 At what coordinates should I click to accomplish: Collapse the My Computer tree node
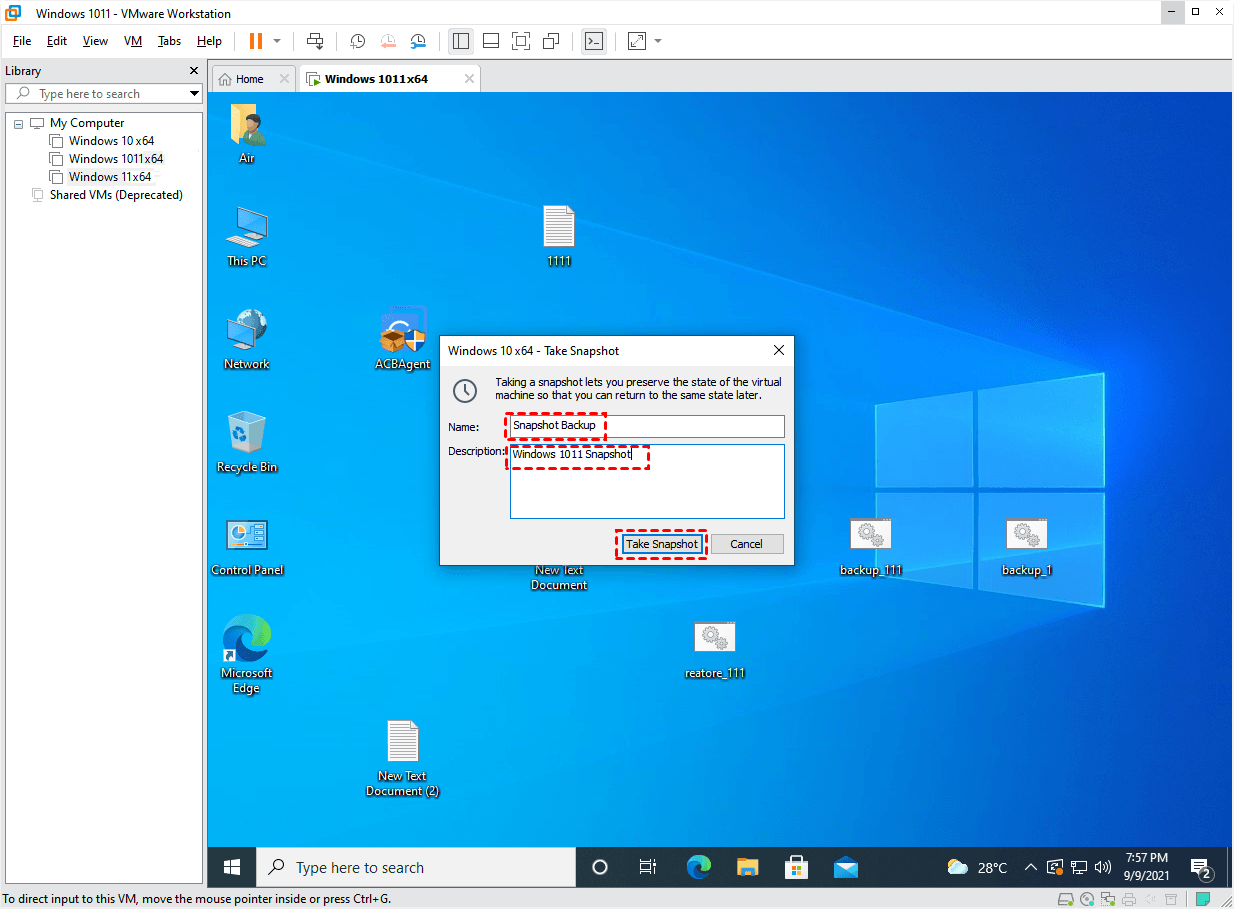click(x=18, y=124)
